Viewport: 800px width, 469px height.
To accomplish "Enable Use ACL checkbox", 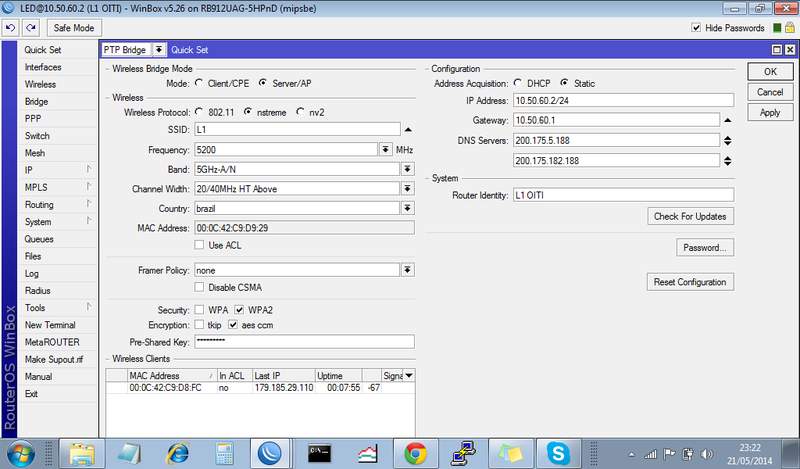I will [199, 245].
